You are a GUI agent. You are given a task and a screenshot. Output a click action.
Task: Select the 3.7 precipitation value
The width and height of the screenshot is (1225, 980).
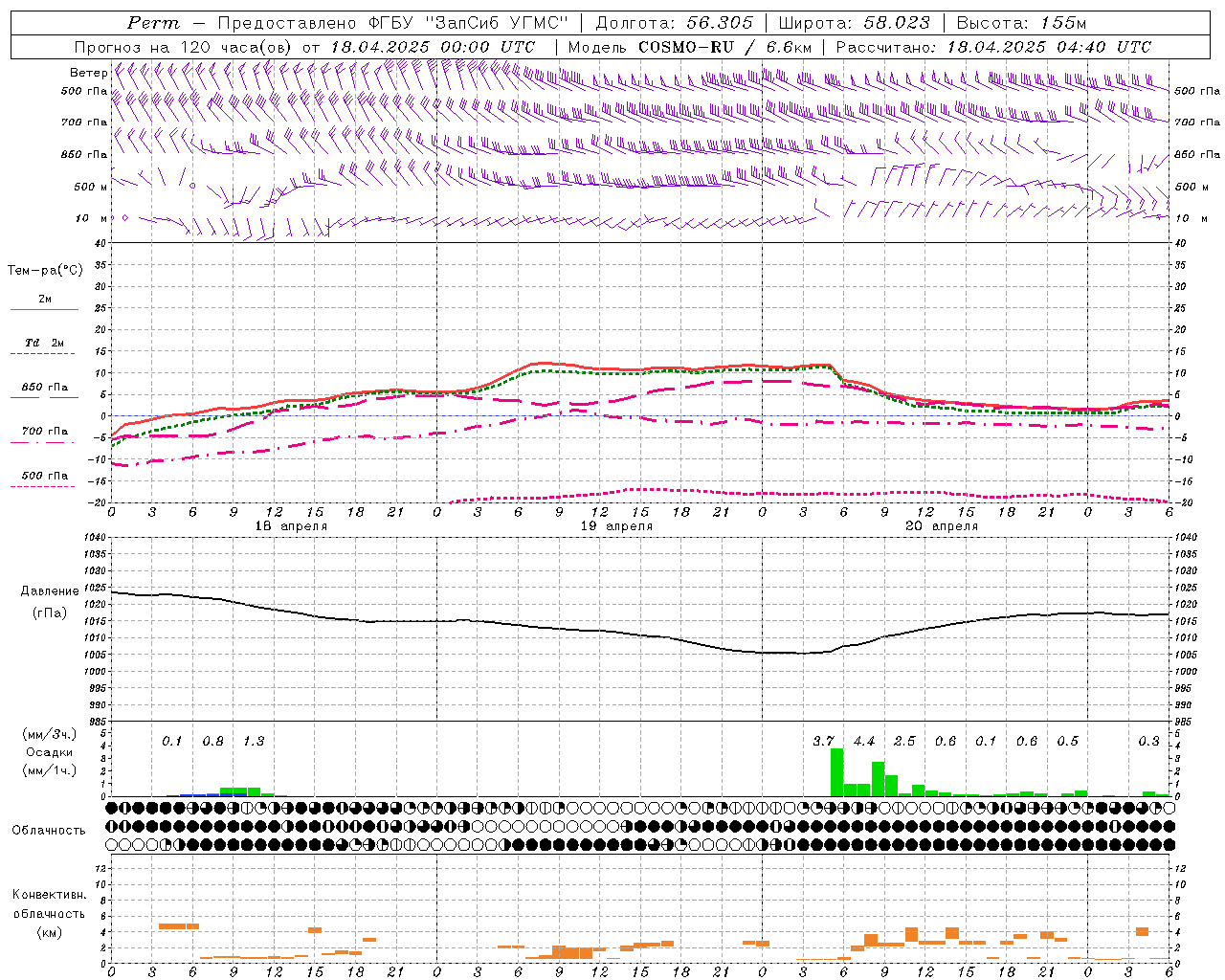[x=823, y=742]
